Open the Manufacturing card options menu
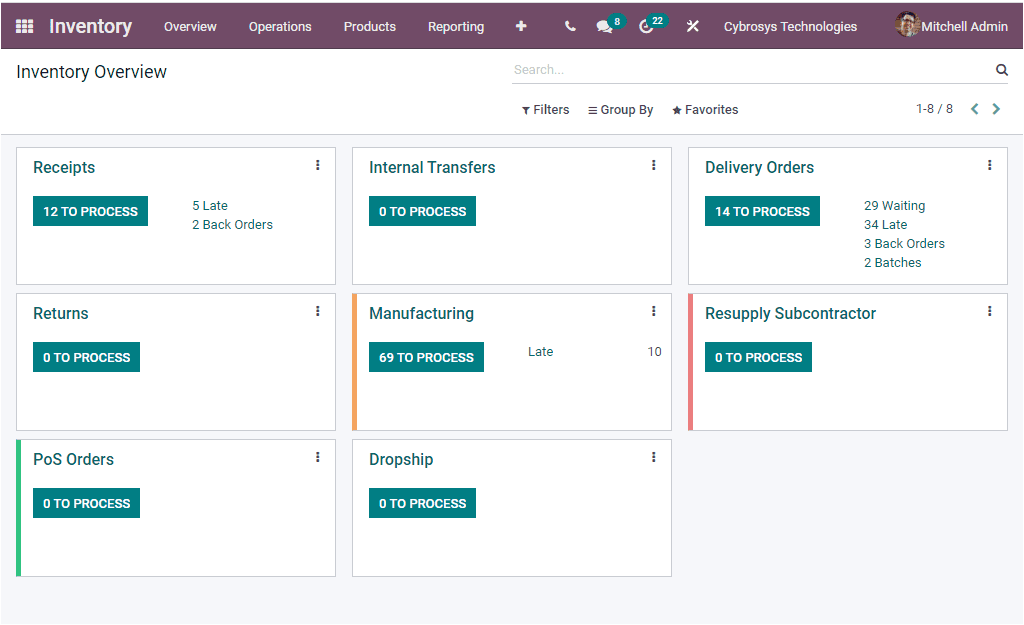1024x625 pixels. pyautogui.click(x=653, y=310)
